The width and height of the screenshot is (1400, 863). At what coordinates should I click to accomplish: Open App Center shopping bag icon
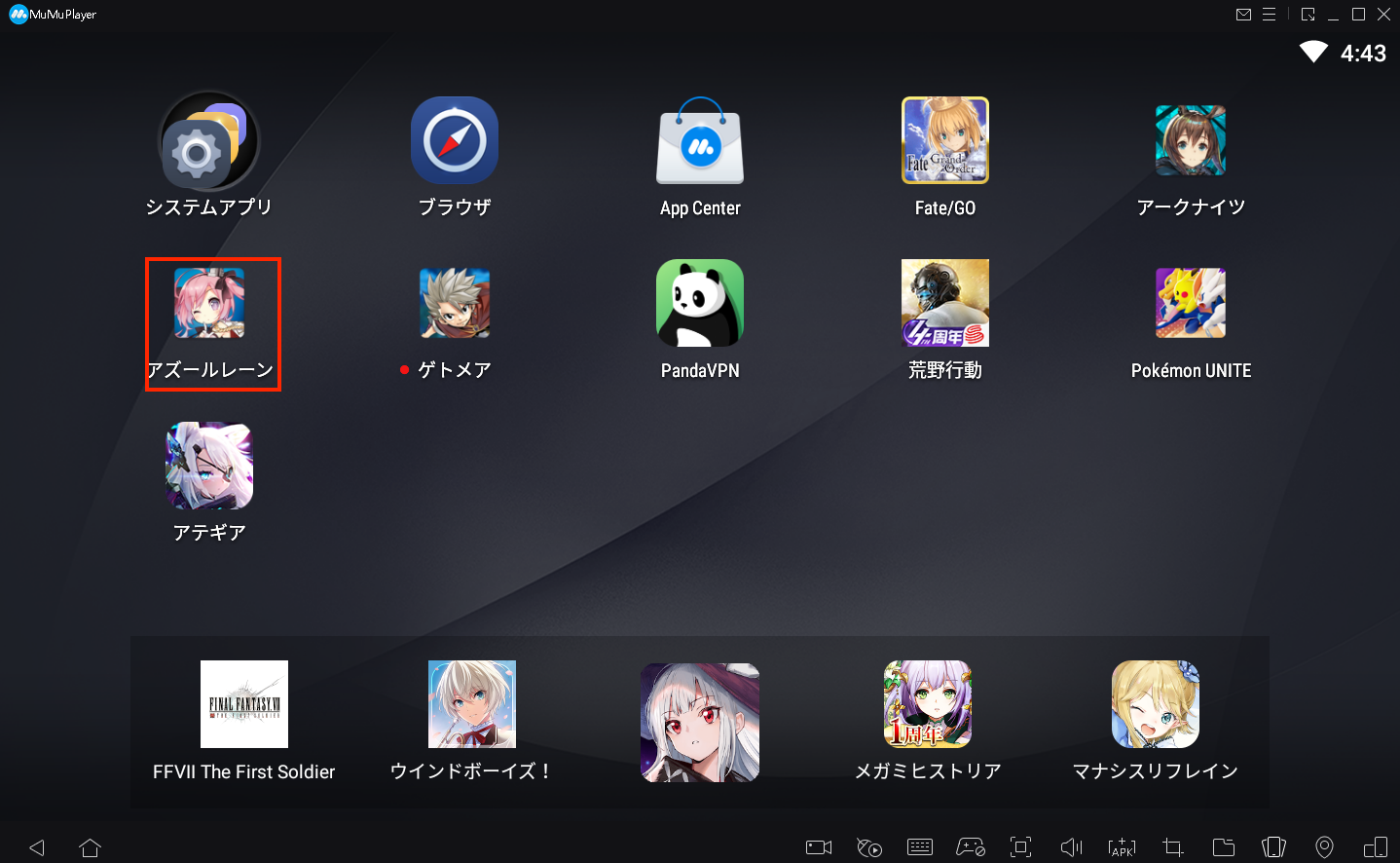(x=700, y=140)
